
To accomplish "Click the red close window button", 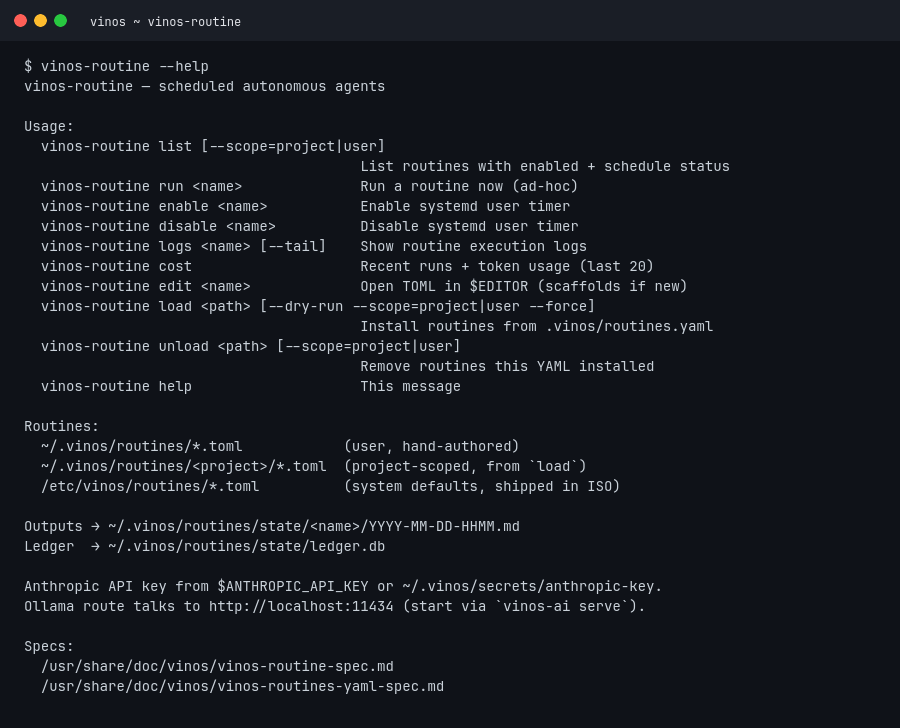I will click(21, 21).
